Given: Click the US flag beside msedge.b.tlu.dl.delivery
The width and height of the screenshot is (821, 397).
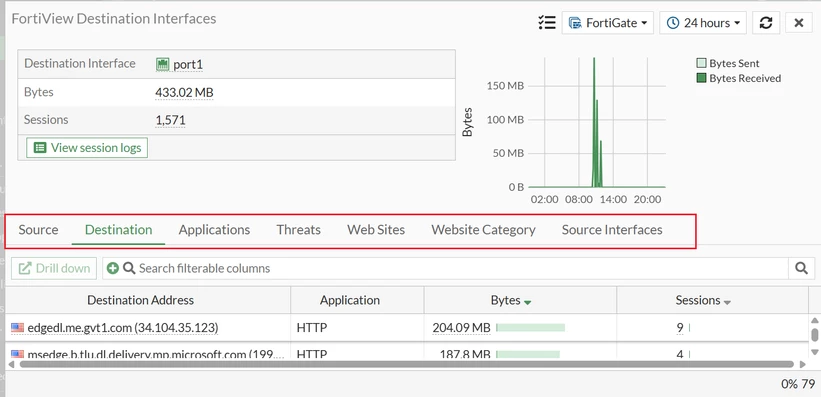Looking at the screenshot, I should click(17, 354).
